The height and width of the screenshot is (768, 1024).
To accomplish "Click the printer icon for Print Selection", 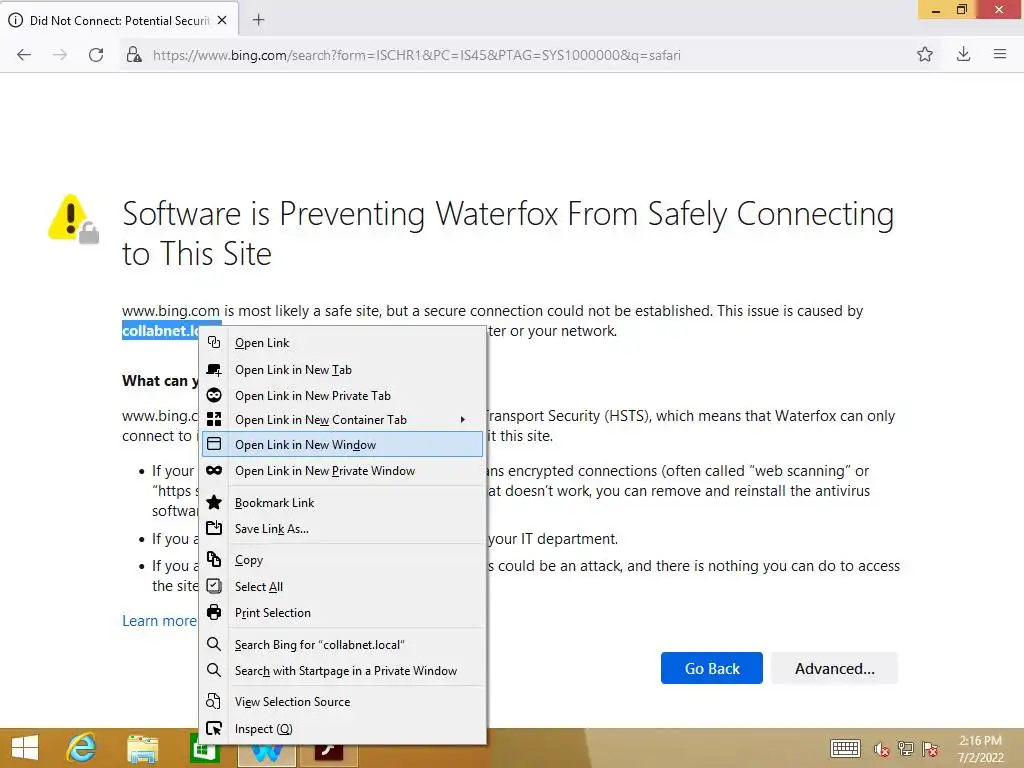I will 214,612.
